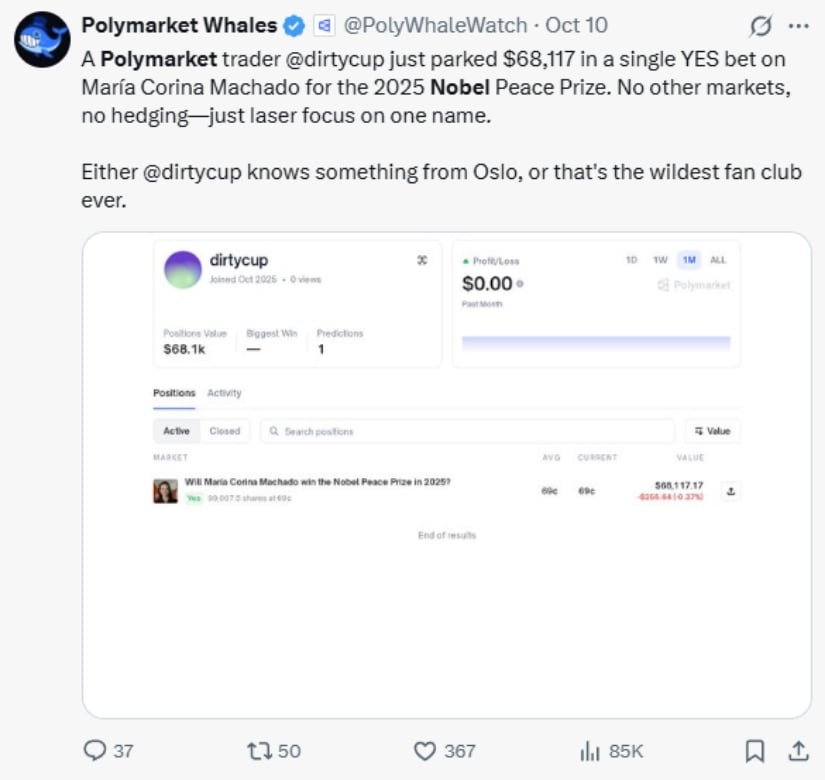Click the reply comment icon

pos(95,750)
